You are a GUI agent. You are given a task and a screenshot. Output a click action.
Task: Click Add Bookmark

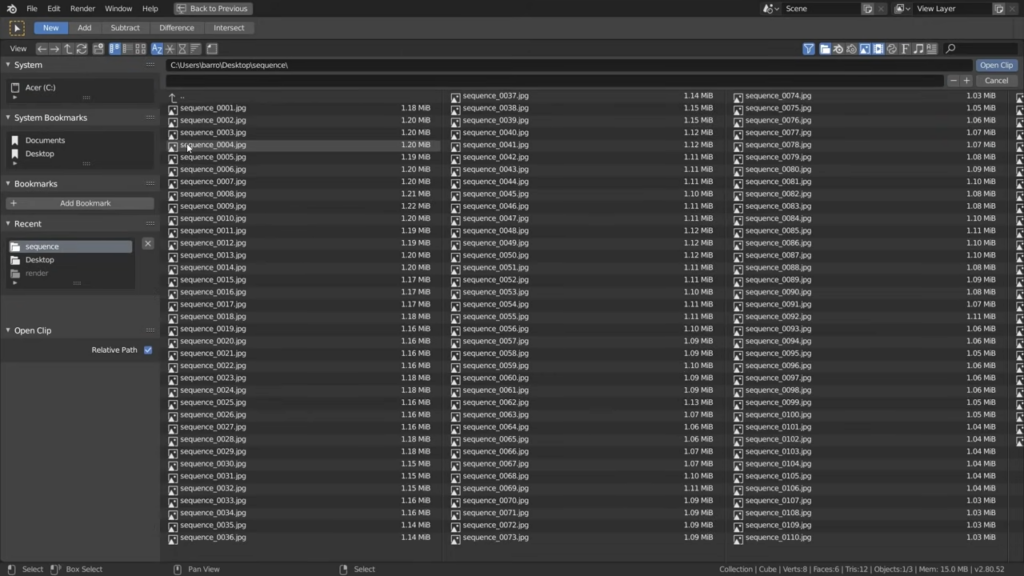pyautogui.click(x=80, y=203)
